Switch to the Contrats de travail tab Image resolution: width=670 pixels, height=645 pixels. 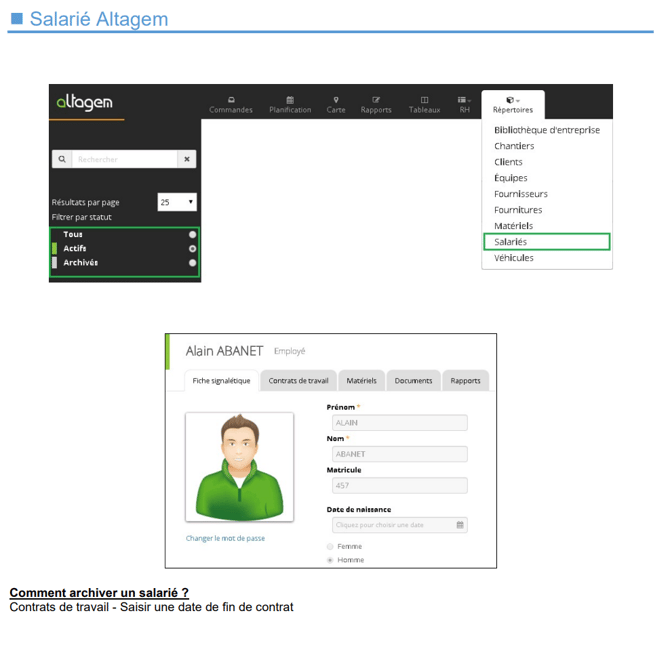(298, 380)
